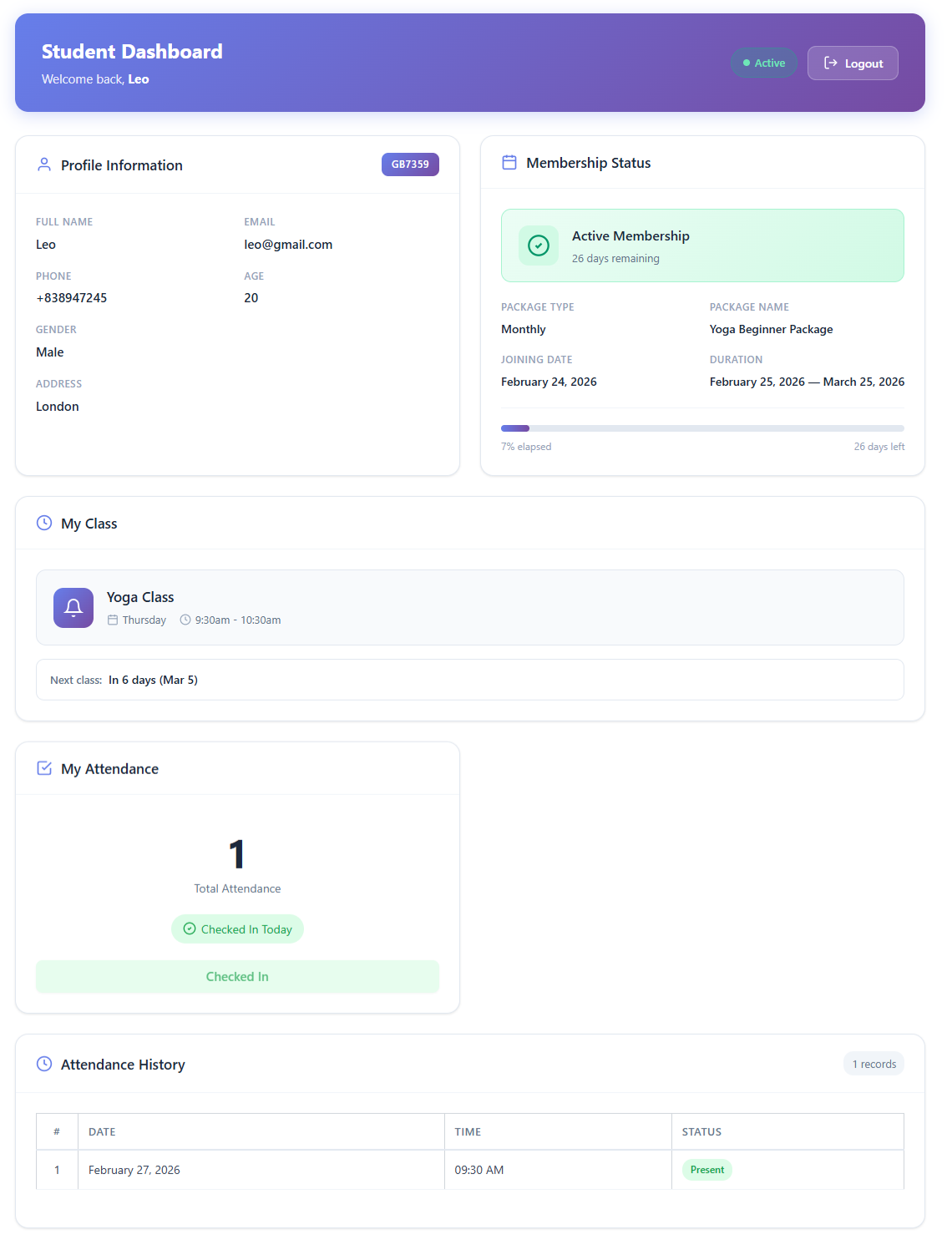This screenshot has width=952, height=1240.
Task: Click the membership elapsed progress bar
Action: pyautogui.click(x=701, y=428)
